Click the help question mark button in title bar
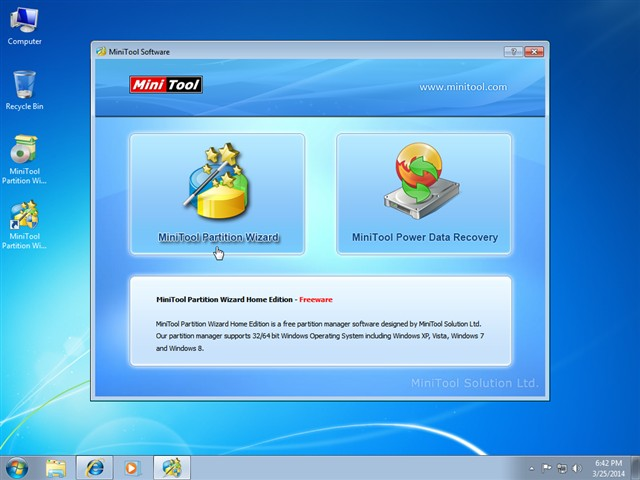Viewport: 640px width, 480px height. tap(513, 51)
